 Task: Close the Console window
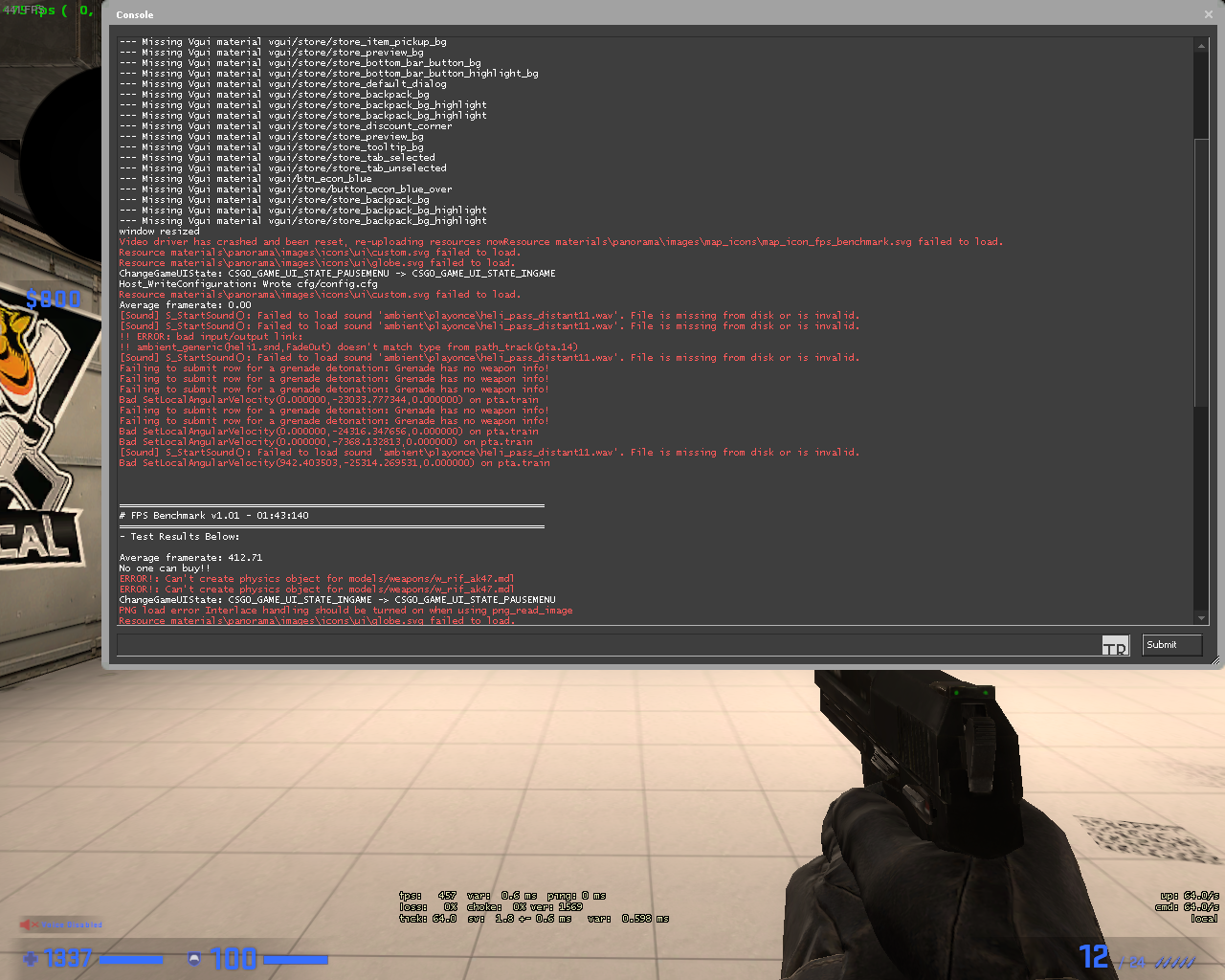(x=1209, y=14)
